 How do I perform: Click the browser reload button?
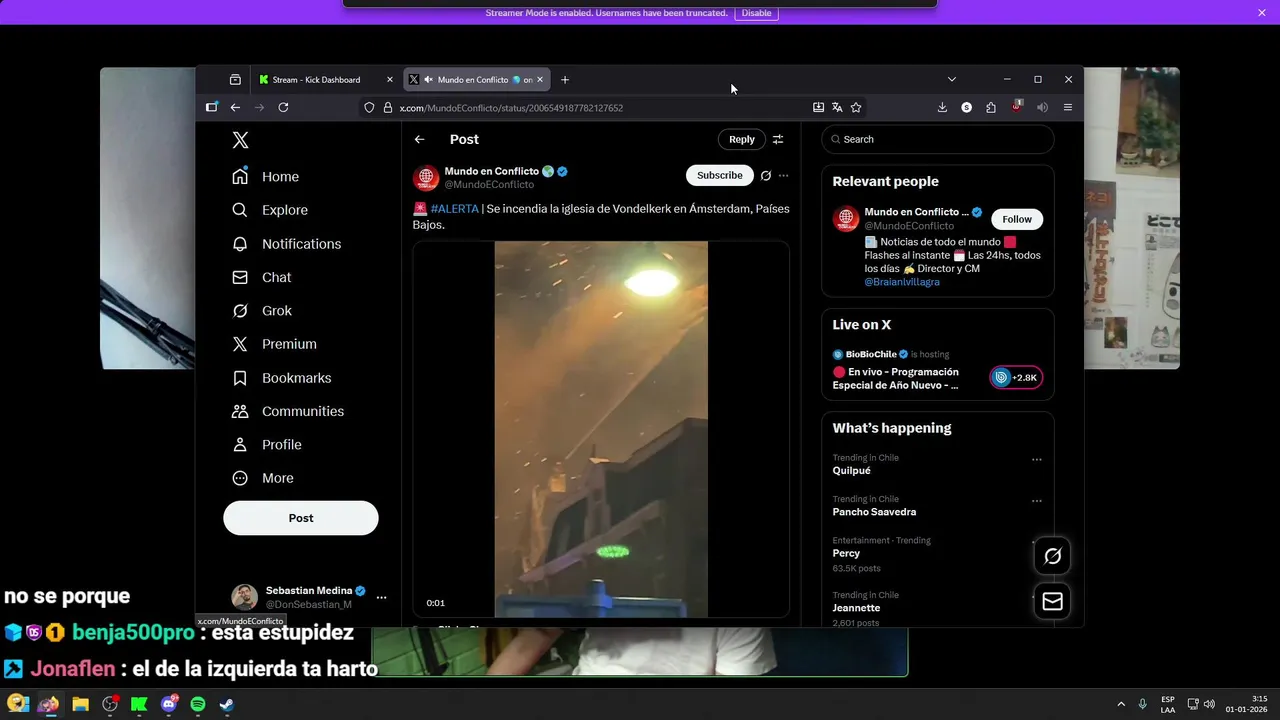pyautogui.click(x=283, y=107)
